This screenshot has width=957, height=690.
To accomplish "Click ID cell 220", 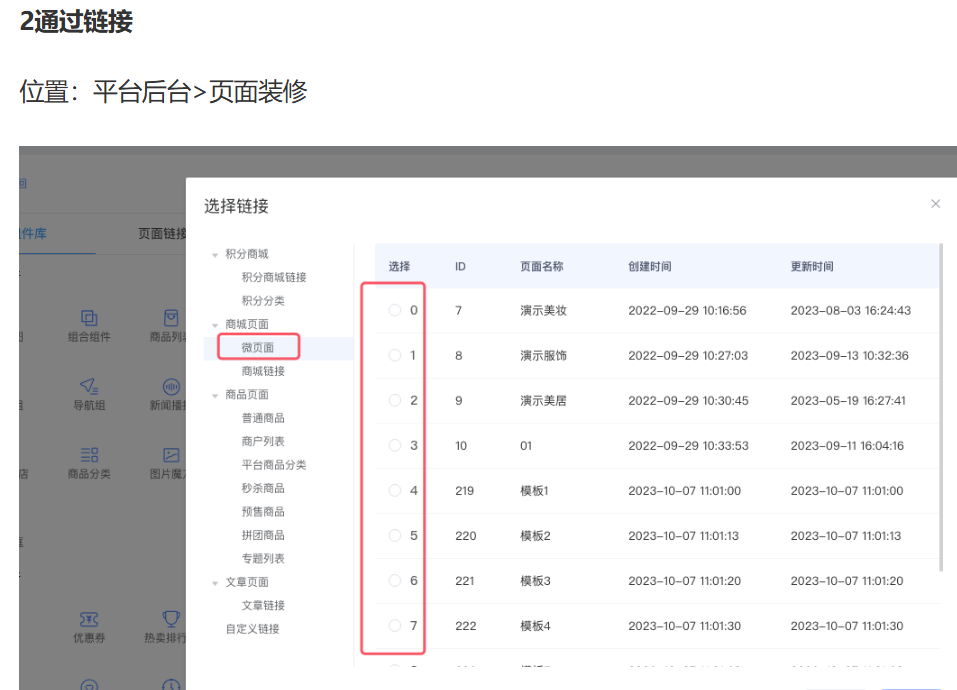I will (466, 536).
